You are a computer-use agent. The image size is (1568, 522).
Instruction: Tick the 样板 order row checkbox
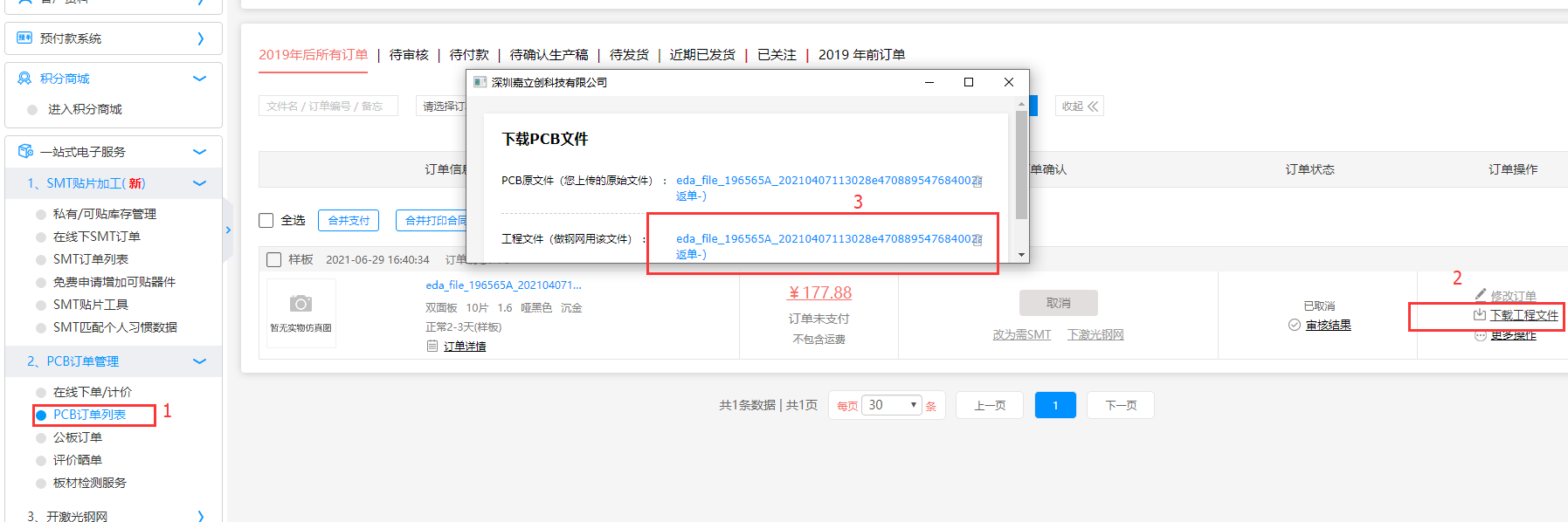pyautogui.click(x=274, y=259)
